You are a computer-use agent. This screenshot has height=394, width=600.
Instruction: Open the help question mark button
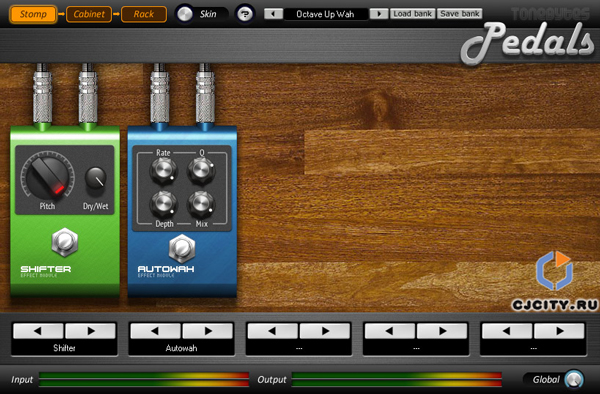[x=245, y=14]
